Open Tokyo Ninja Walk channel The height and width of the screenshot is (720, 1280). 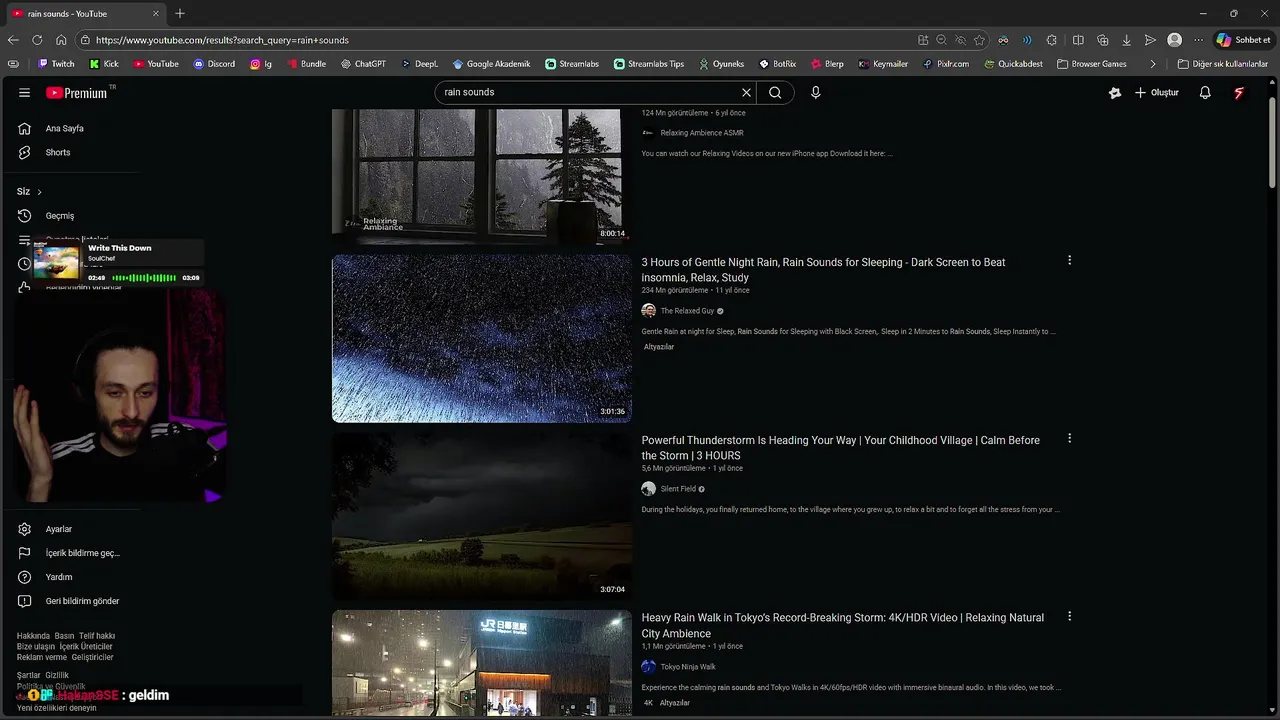click(688, 667)
